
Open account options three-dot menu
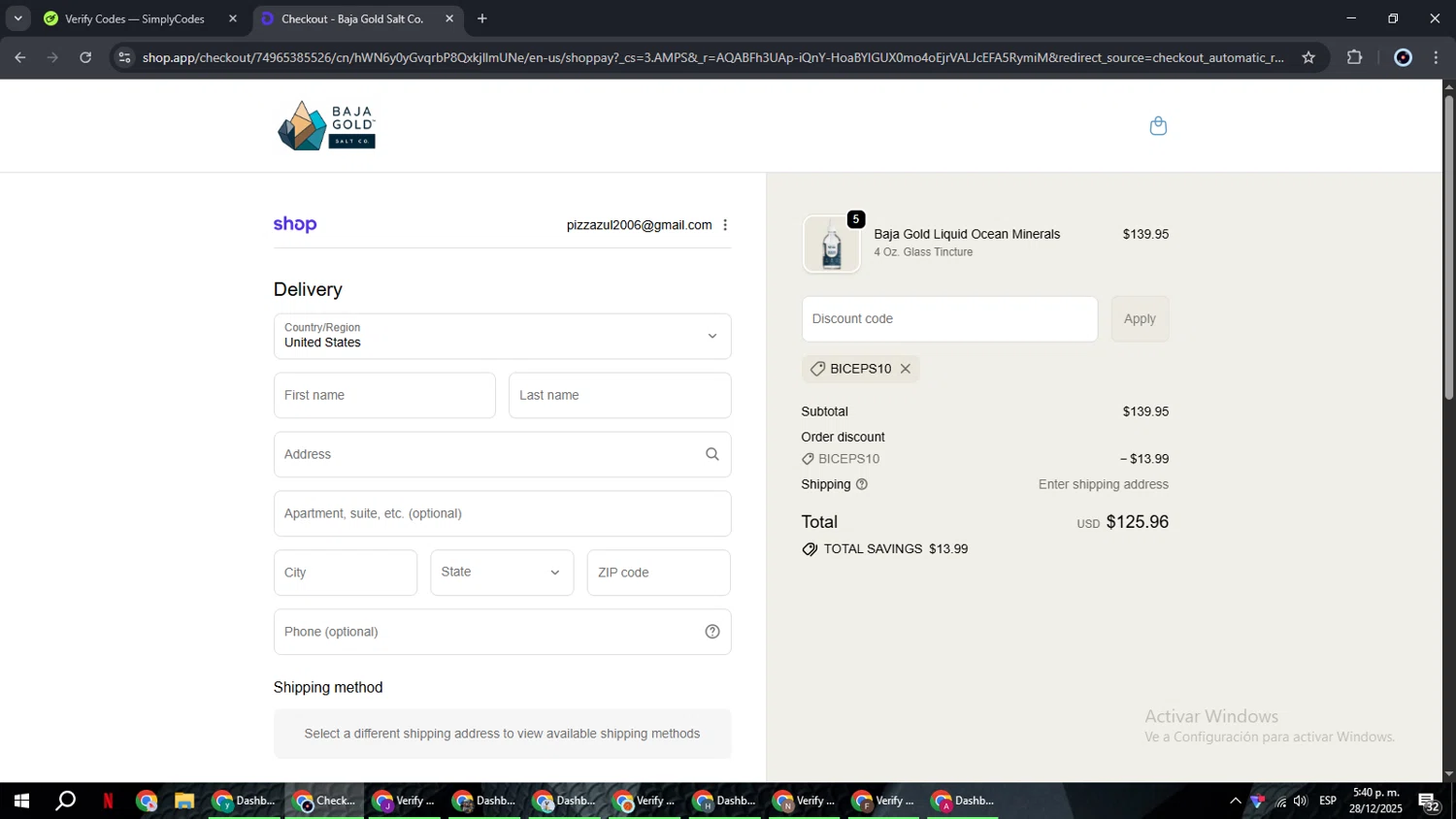[x=725, y=225]
